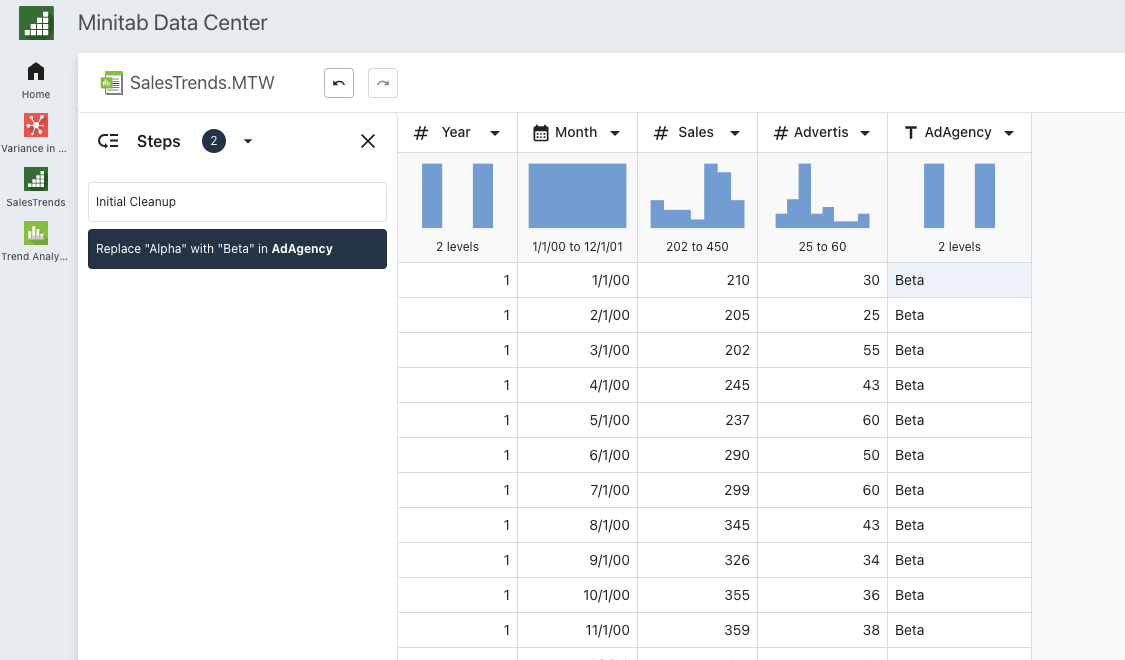Open the Advertis column dropdown menu

click(866, 131)
